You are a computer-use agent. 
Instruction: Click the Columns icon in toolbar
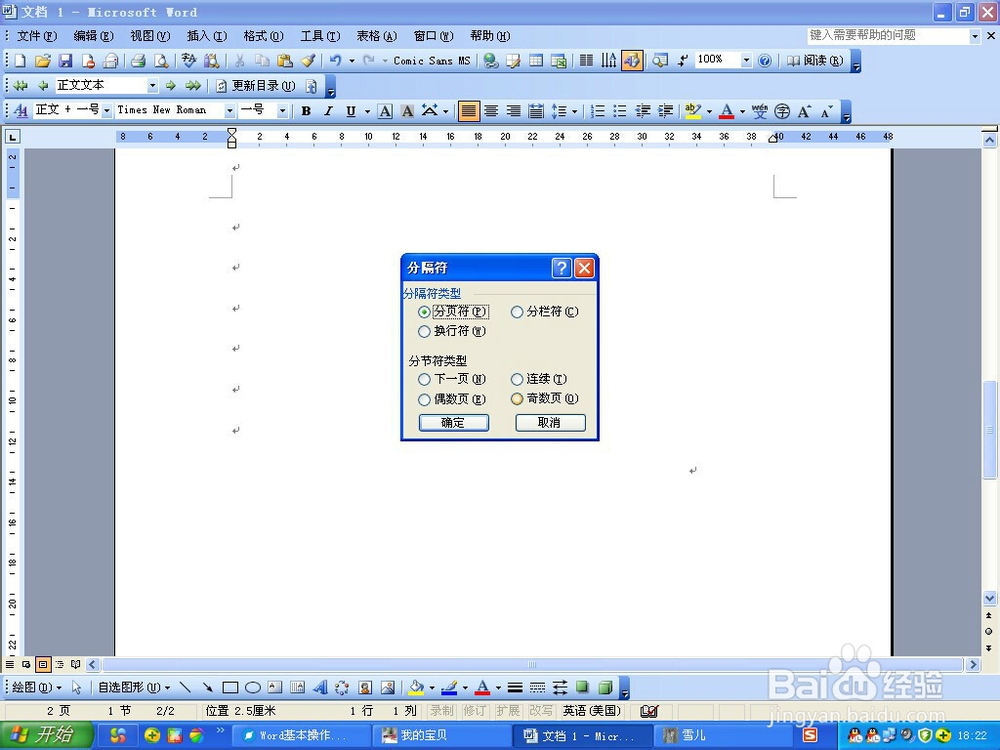coord(586,61)
